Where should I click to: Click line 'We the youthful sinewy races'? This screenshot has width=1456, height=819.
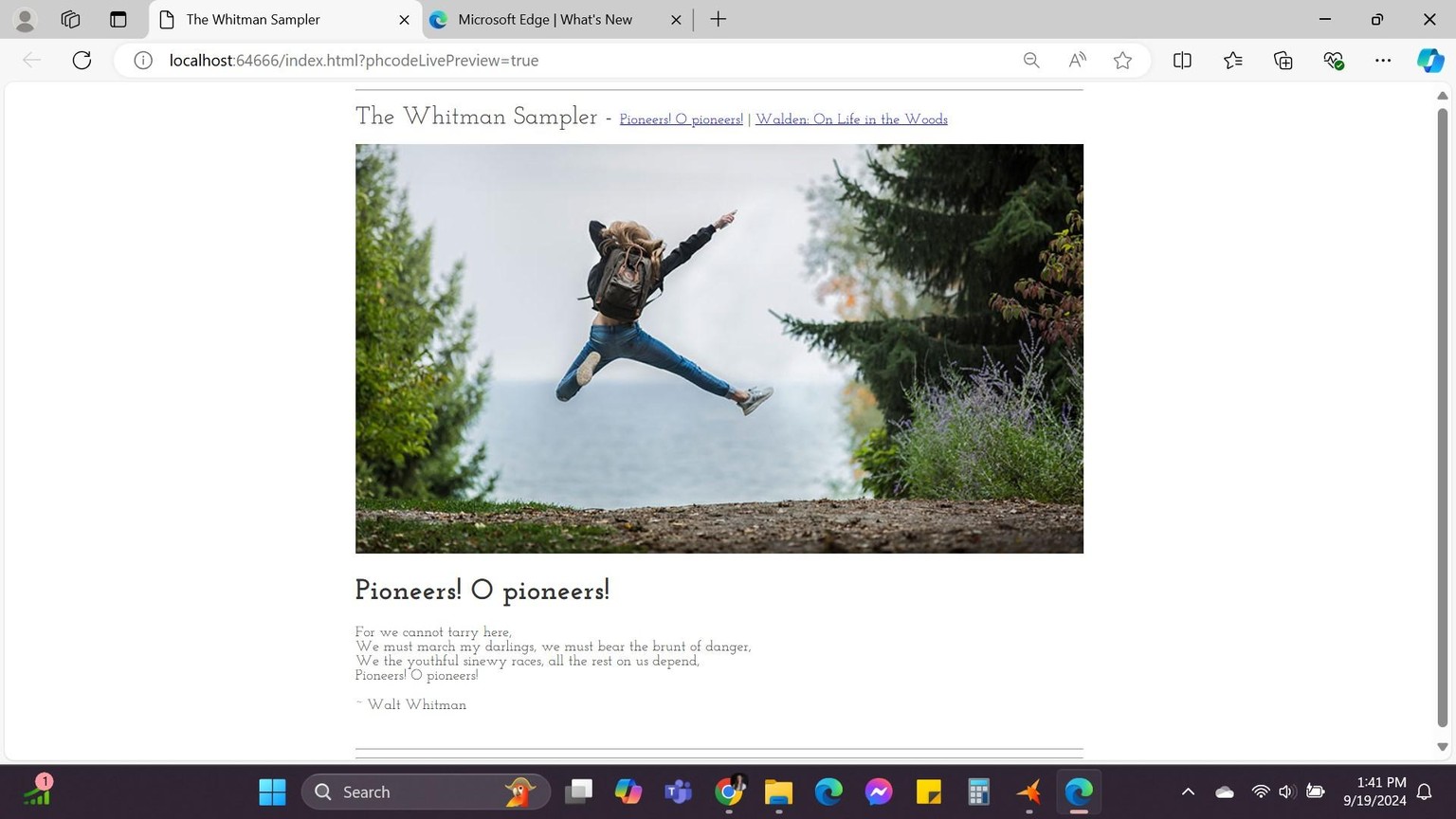527,661
